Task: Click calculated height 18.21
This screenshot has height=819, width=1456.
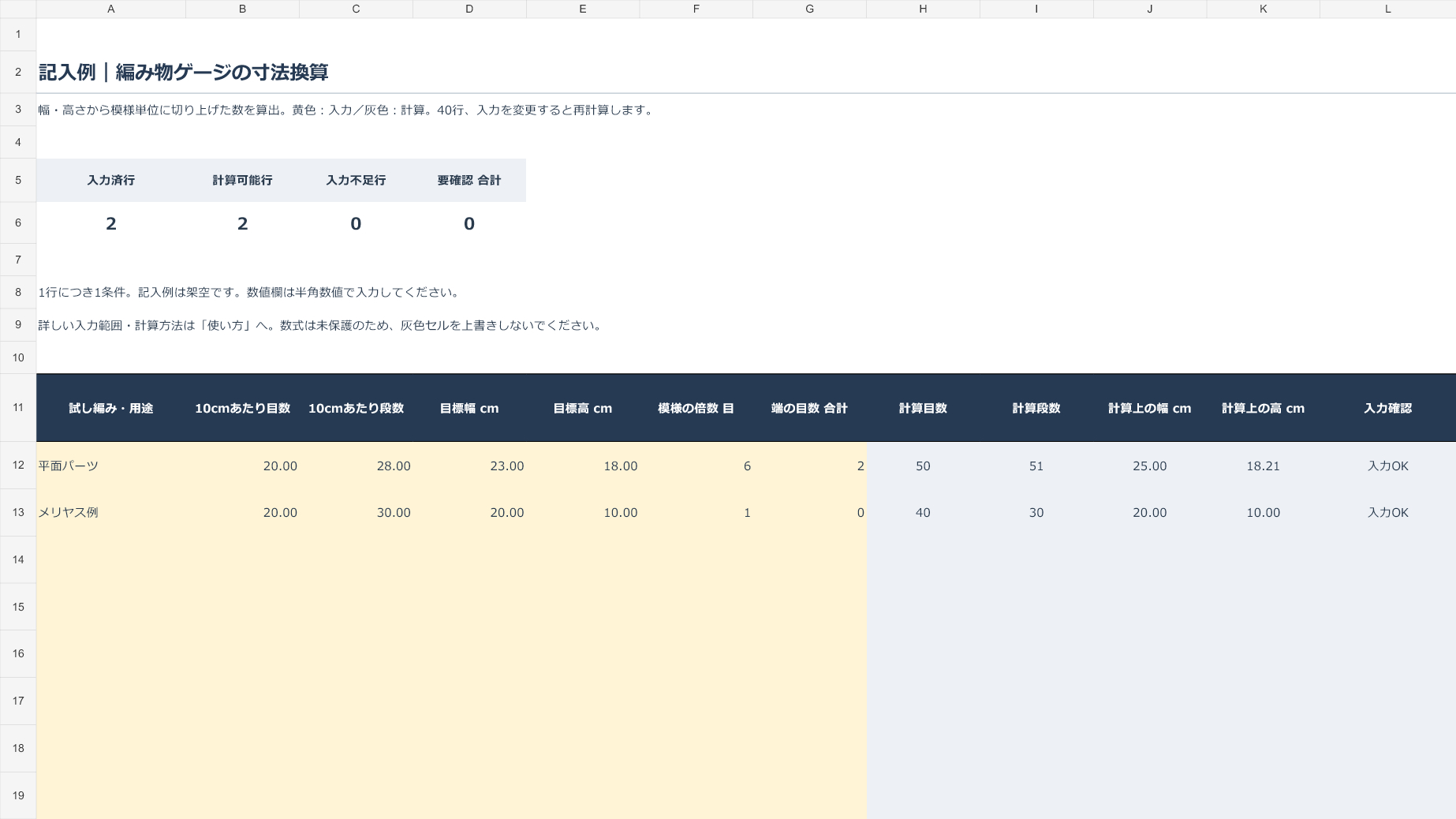Action: click(x=1263, y=466)
